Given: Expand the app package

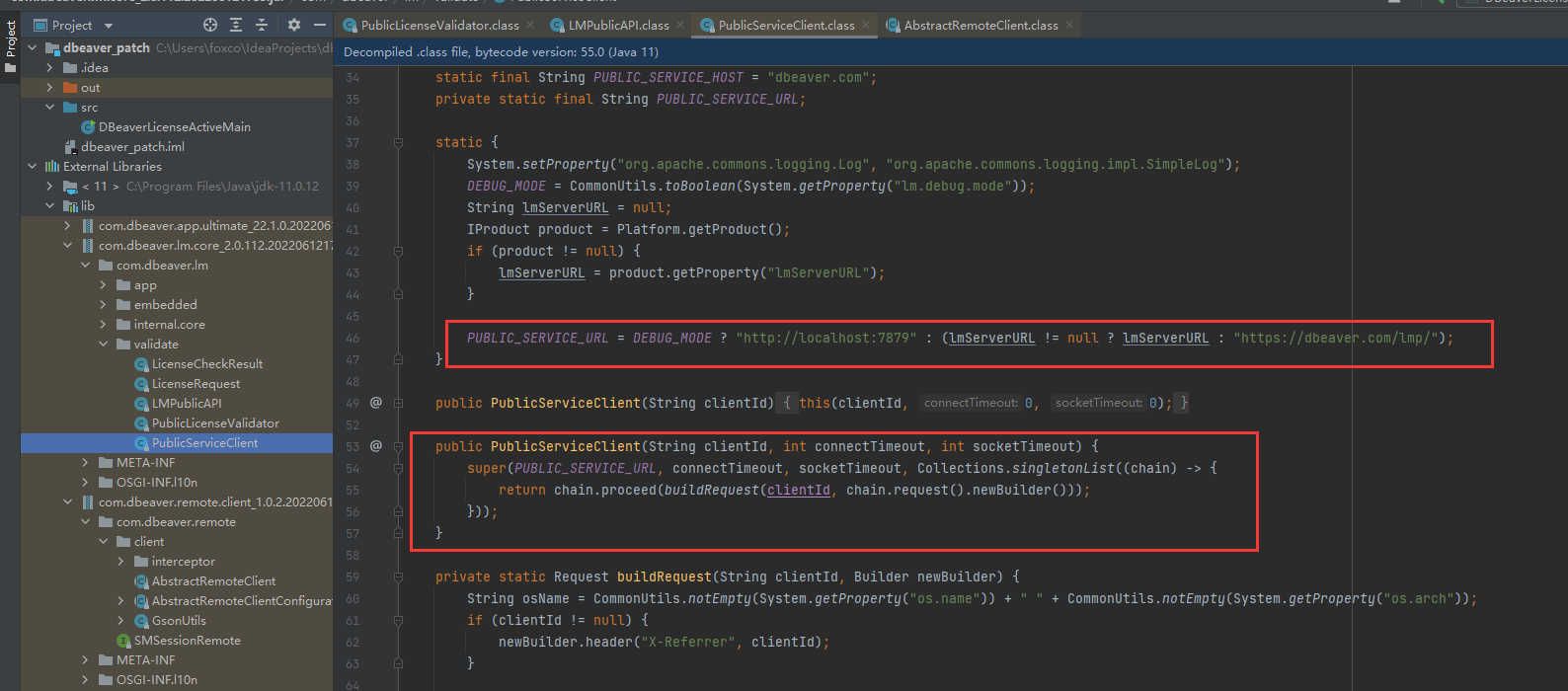Looking at the screenshot, I should (x=103, y=284).
